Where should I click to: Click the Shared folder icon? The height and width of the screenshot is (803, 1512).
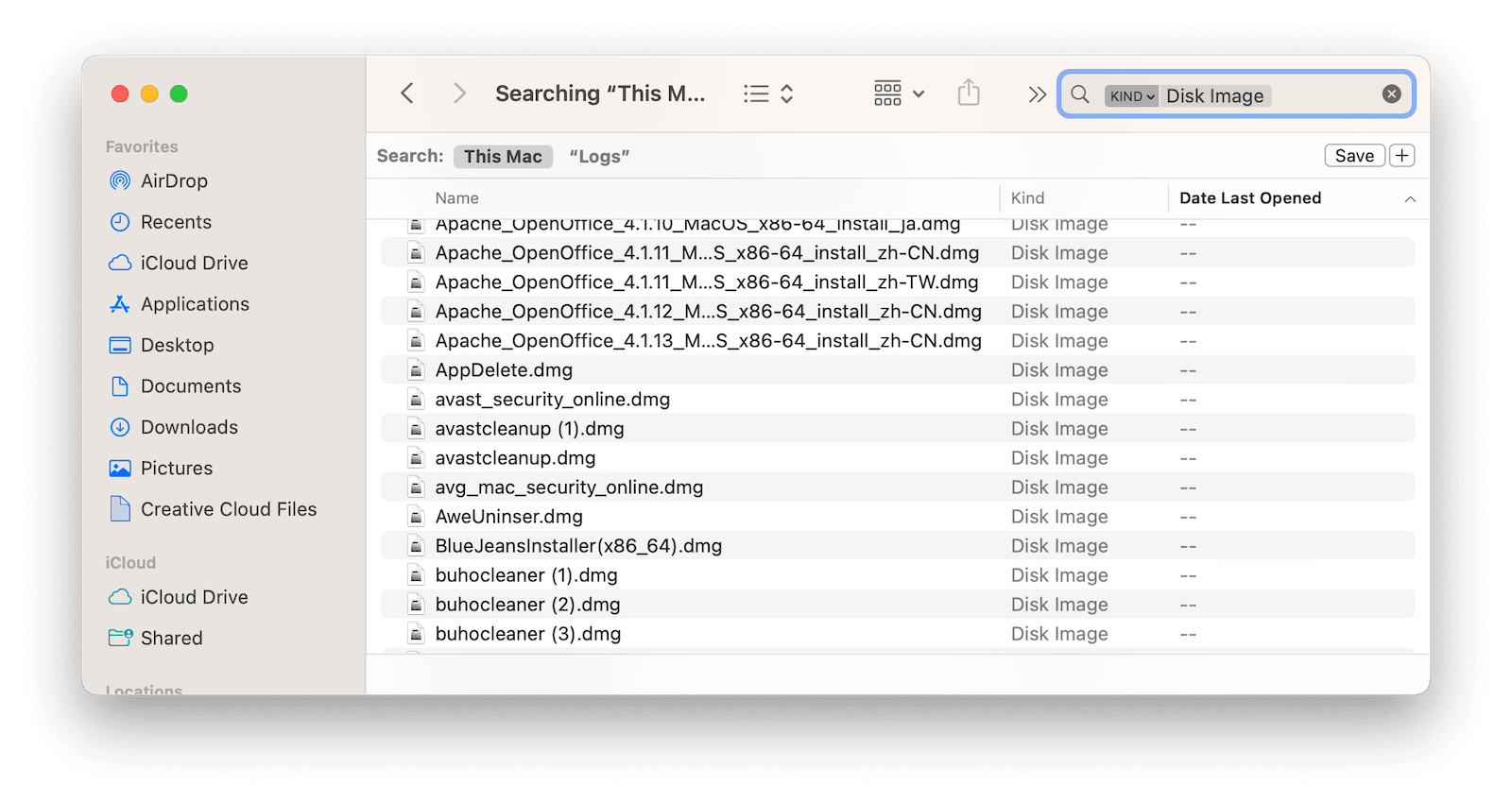tap(120, 638)
